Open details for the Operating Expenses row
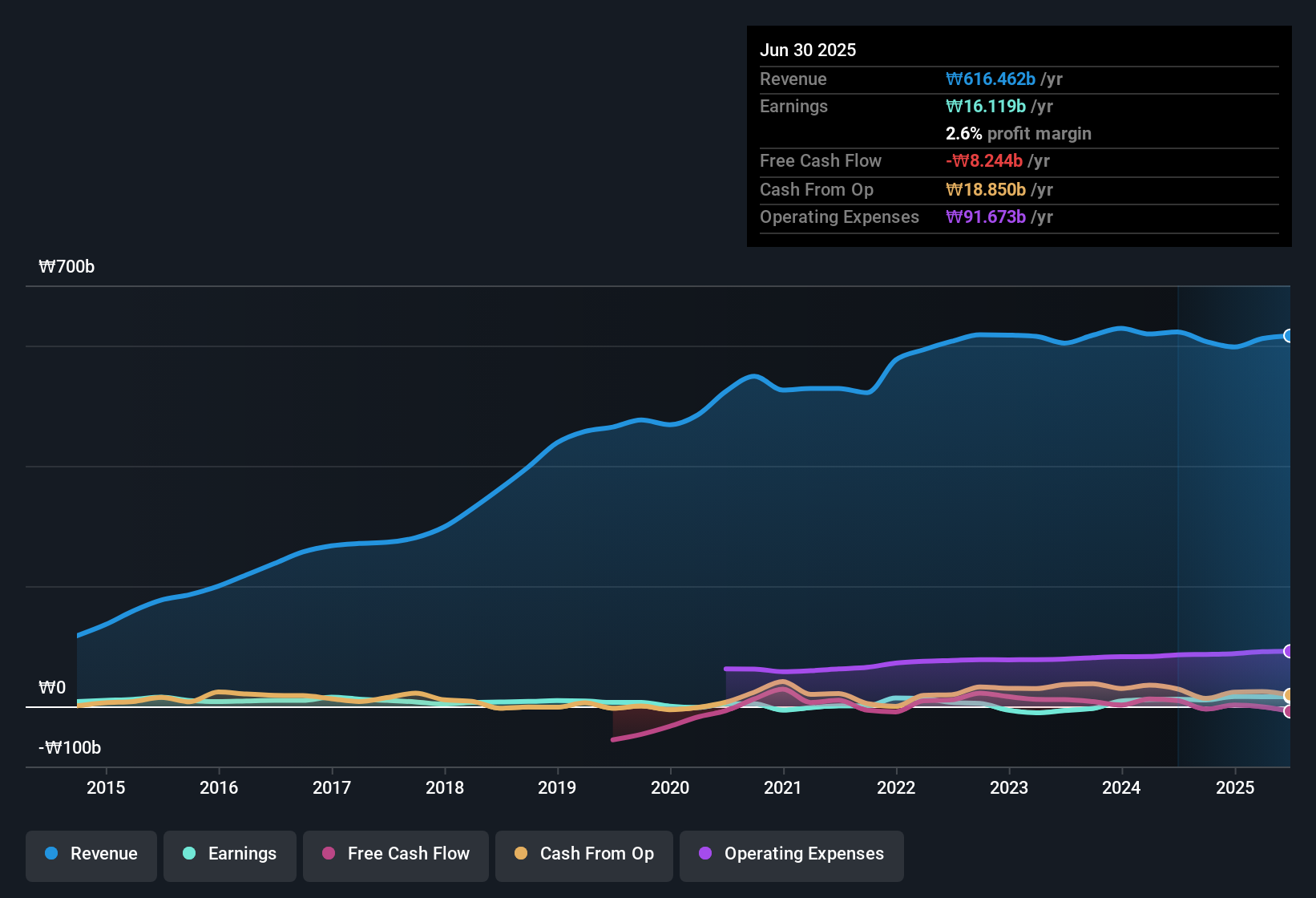The height and width of the screenshot is (898, 1316). (x=839, y=216)
